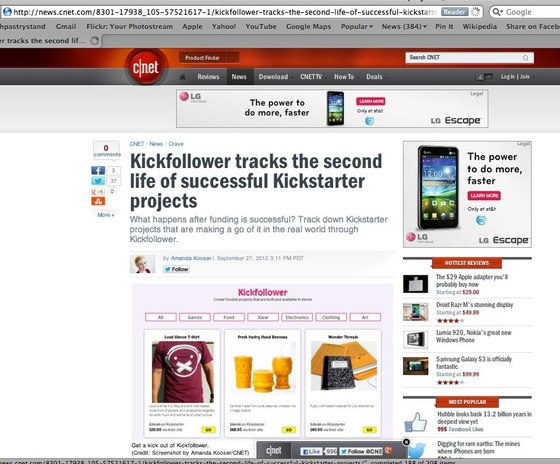Click the Join link
This screenshot has height=464, width=560.
click(525, 77)
